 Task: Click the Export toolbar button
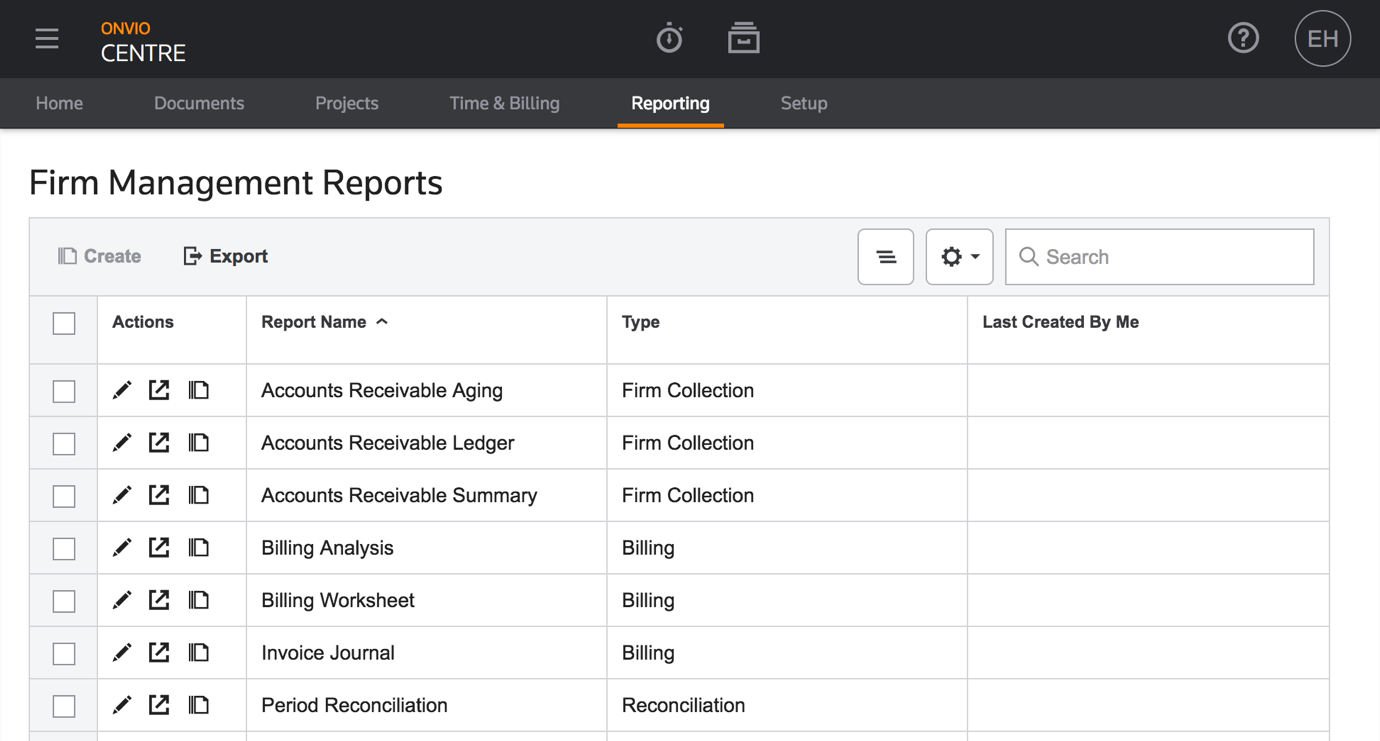[225, 256]
